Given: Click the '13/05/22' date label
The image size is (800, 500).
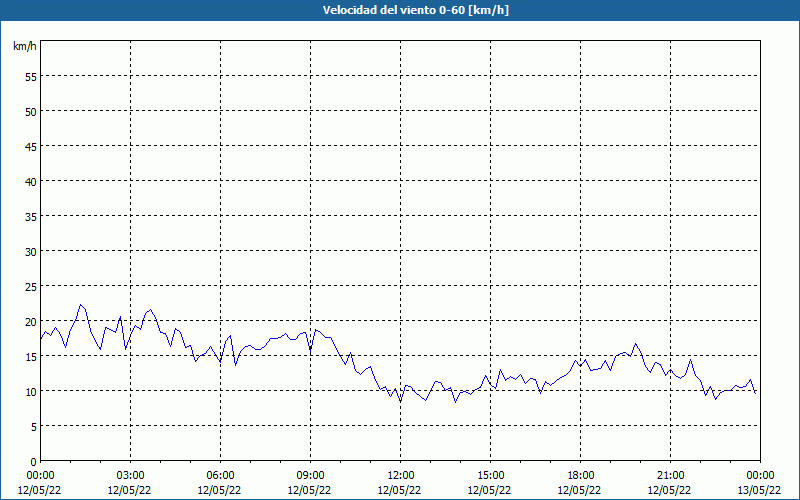Looking at the screenshot, I should (x=759, y=490).
